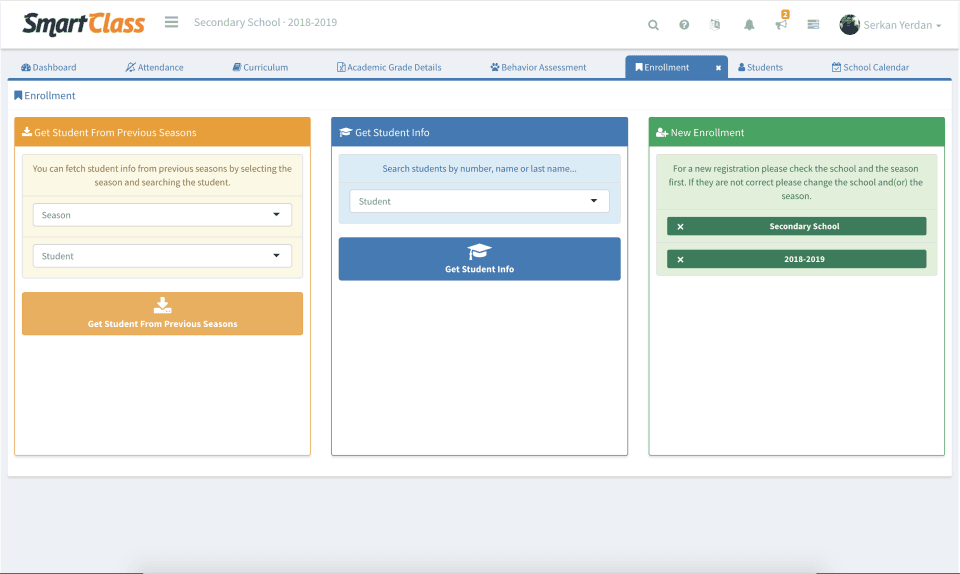
Task: Open the School Calendar tab
Action: pos(870,68)
